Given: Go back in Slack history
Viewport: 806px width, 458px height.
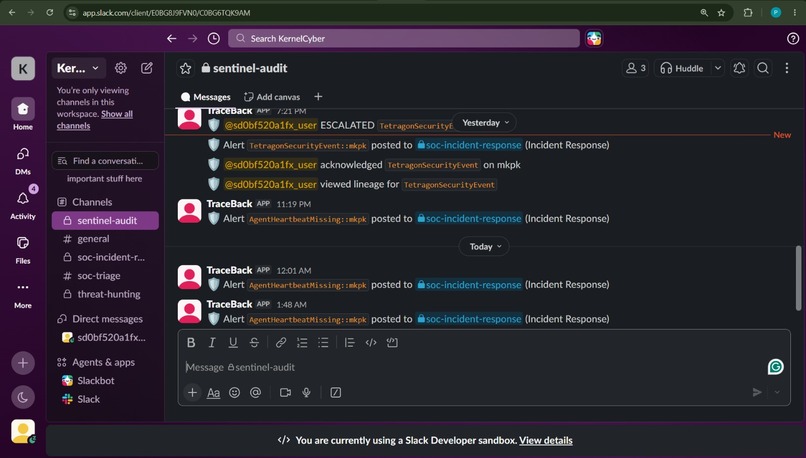Looking at the screenshot, I should click(172, 39).
